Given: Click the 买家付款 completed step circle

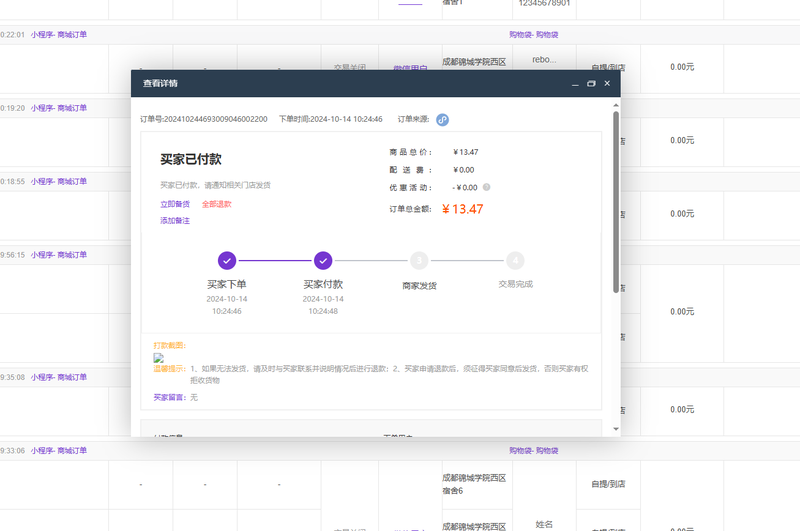Looking at the screenshot, I should tap(323, 261).
